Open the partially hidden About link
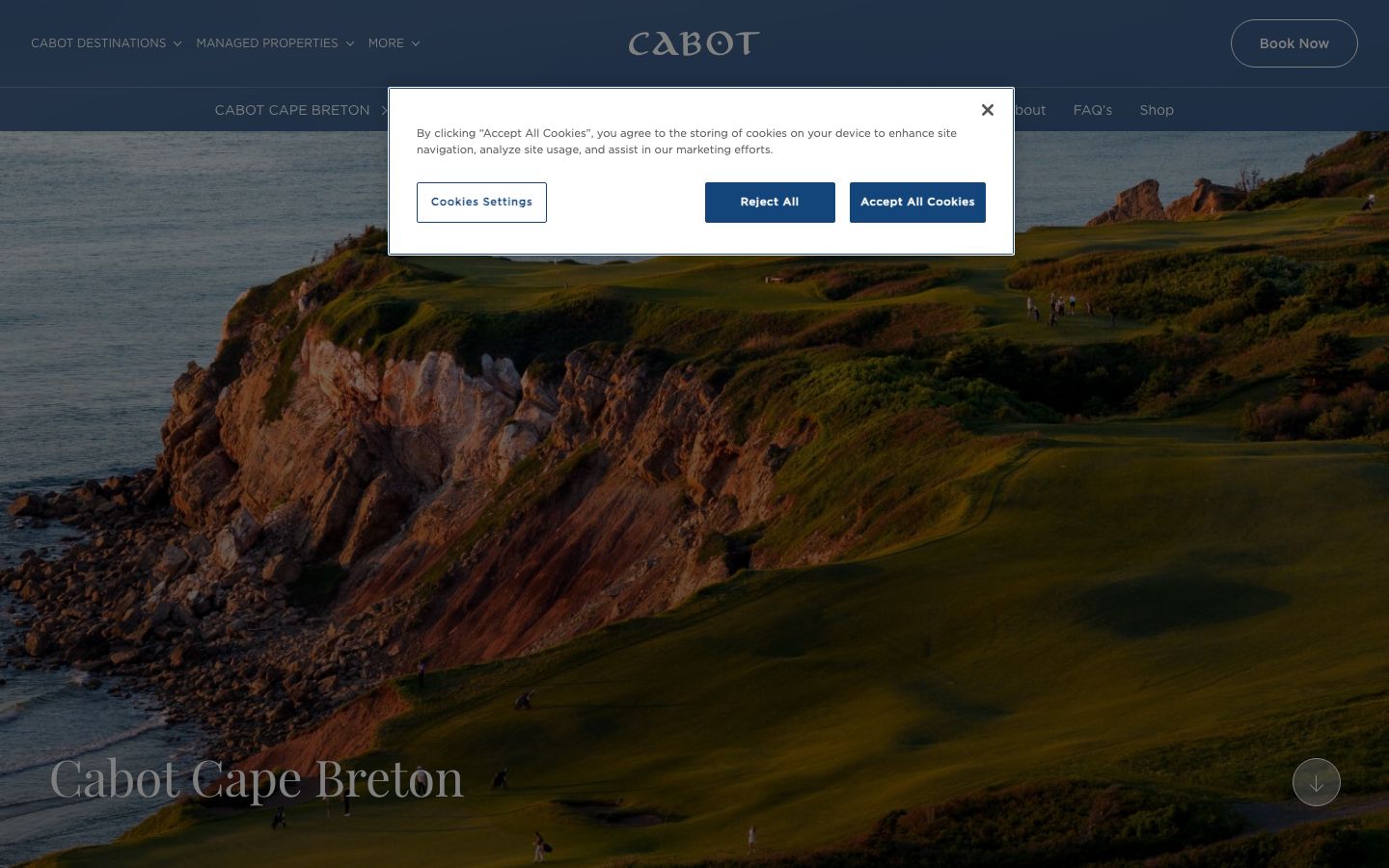This screenshot has width=1389, height=868. pyautogui.click(x=1030, y=110)
